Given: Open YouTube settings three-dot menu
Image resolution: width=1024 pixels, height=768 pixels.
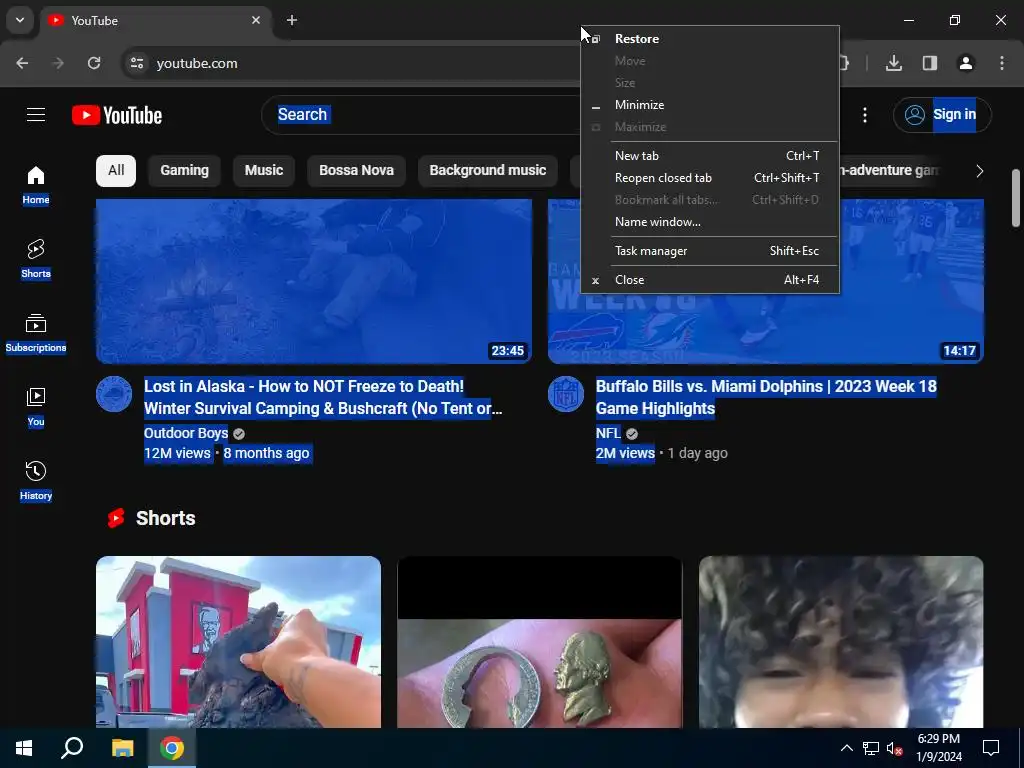Looking at the screenshot, I should tap(865, 115).
